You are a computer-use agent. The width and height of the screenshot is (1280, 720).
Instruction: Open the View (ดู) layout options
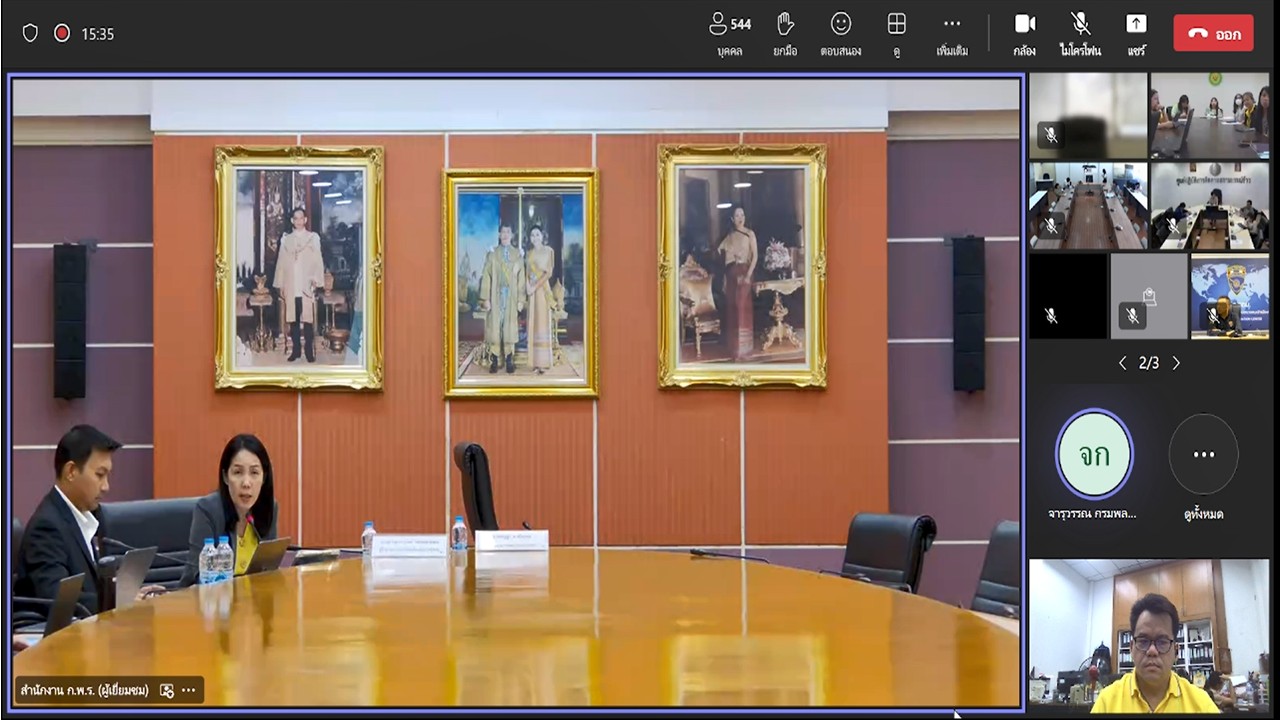pyautogui.click(x=896, y=33)
